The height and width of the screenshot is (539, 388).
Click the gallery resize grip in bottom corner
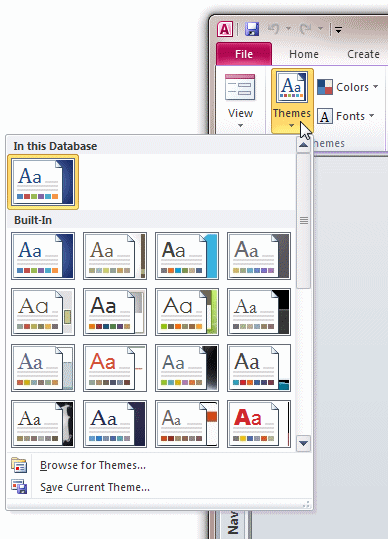306,504
